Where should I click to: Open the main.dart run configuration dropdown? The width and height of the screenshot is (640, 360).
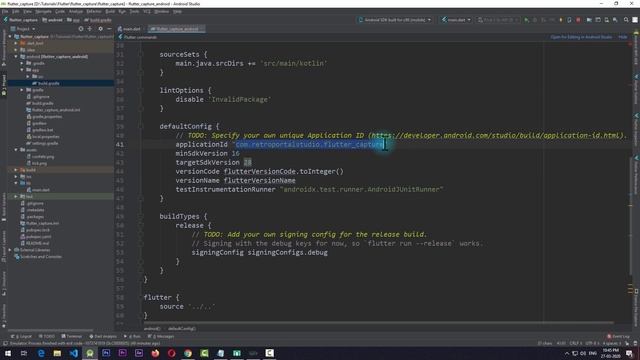point(456,20)
